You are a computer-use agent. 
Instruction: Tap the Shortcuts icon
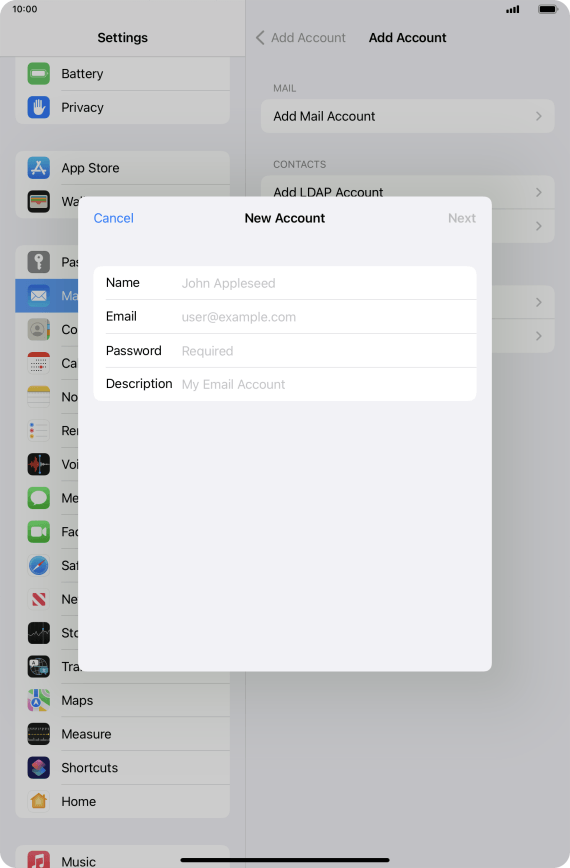click(39, 768)
